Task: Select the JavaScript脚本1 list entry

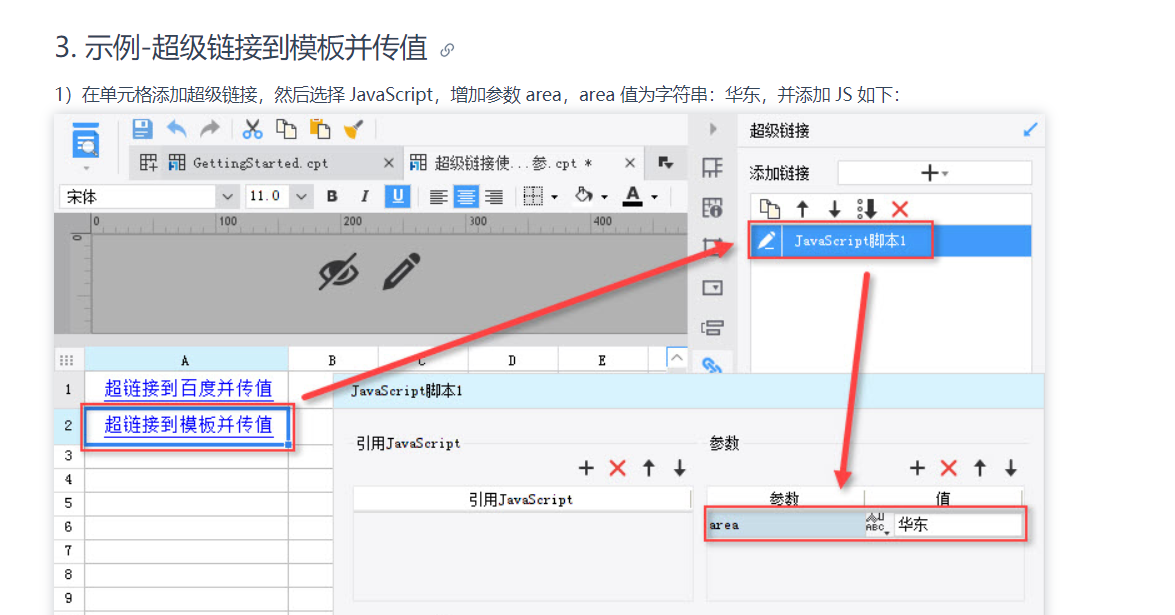Action: tap(890, 241)
